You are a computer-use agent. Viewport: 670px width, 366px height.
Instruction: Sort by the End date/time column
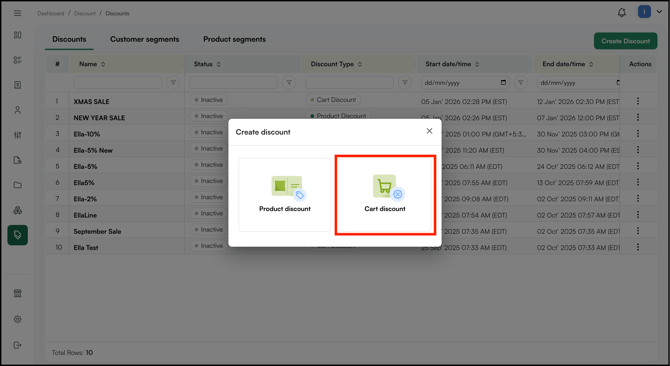[591, 64]
